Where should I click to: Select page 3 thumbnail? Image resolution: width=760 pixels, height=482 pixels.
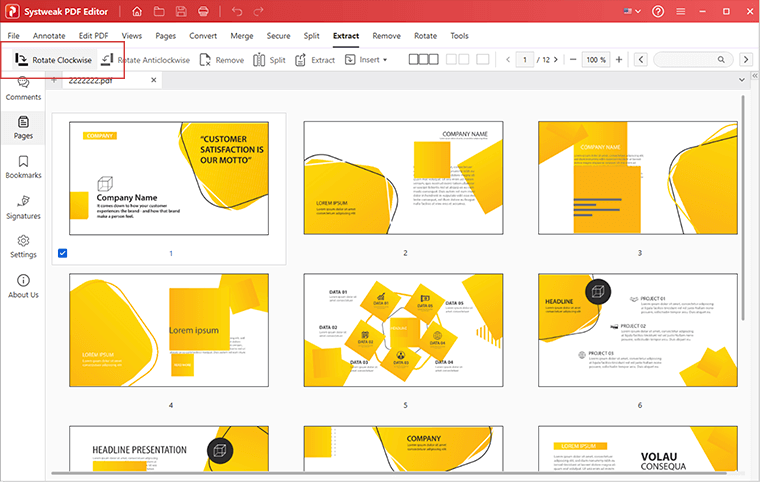pos(638,178)
